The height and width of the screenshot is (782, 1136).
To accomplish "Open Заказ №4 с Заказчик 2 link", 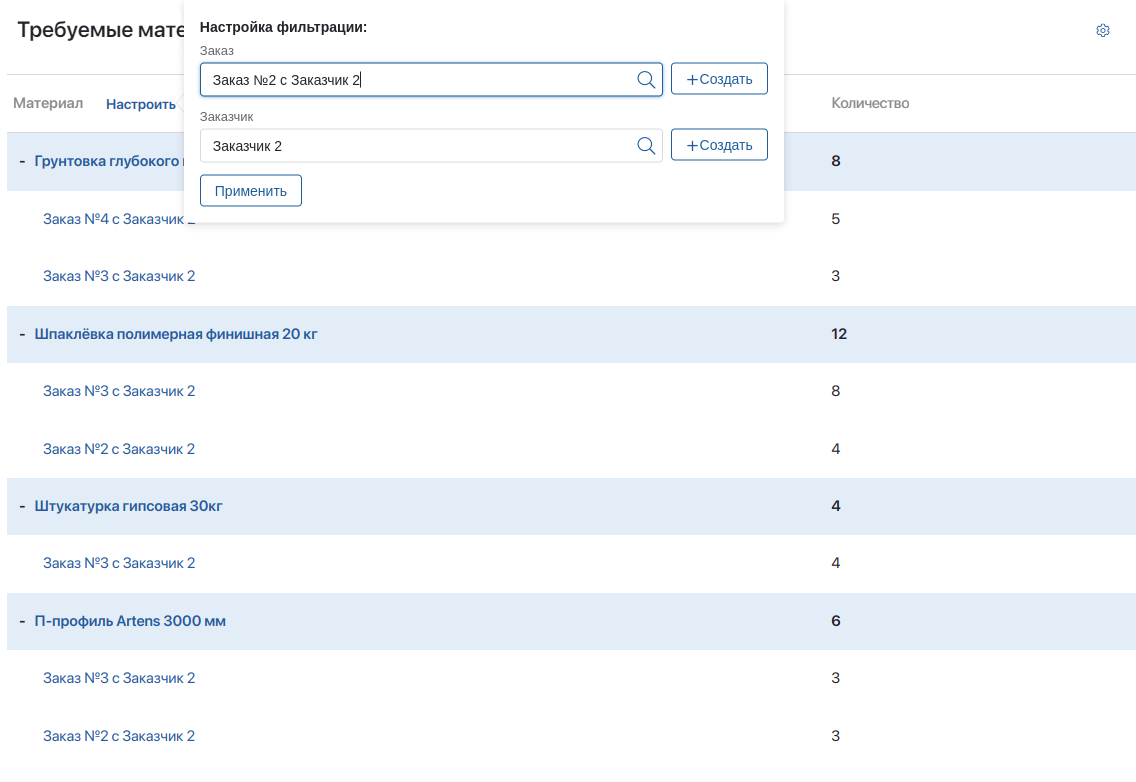I will (x=112, y=219).
